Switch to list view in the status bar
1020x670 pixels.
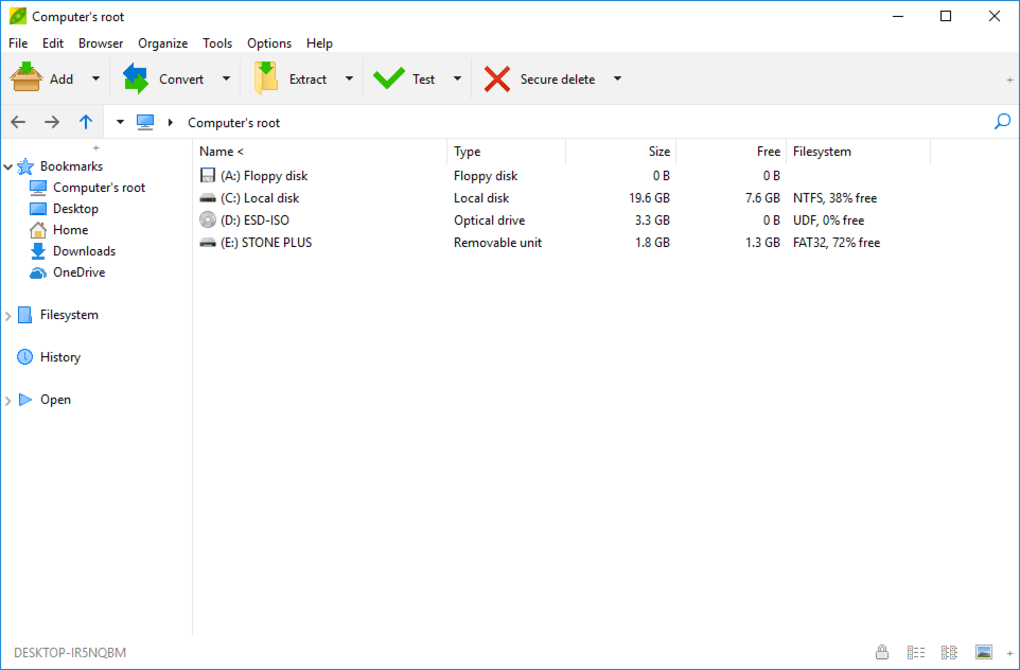pos(949,653)
